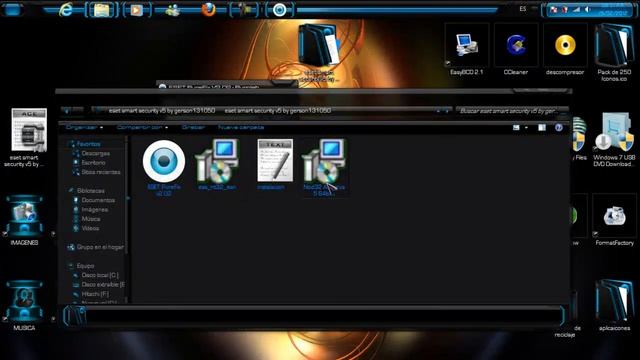The width and height of the screenshot is (640, 360).
Task: Open Explorer help question mark icon
Action: (559, 128)
